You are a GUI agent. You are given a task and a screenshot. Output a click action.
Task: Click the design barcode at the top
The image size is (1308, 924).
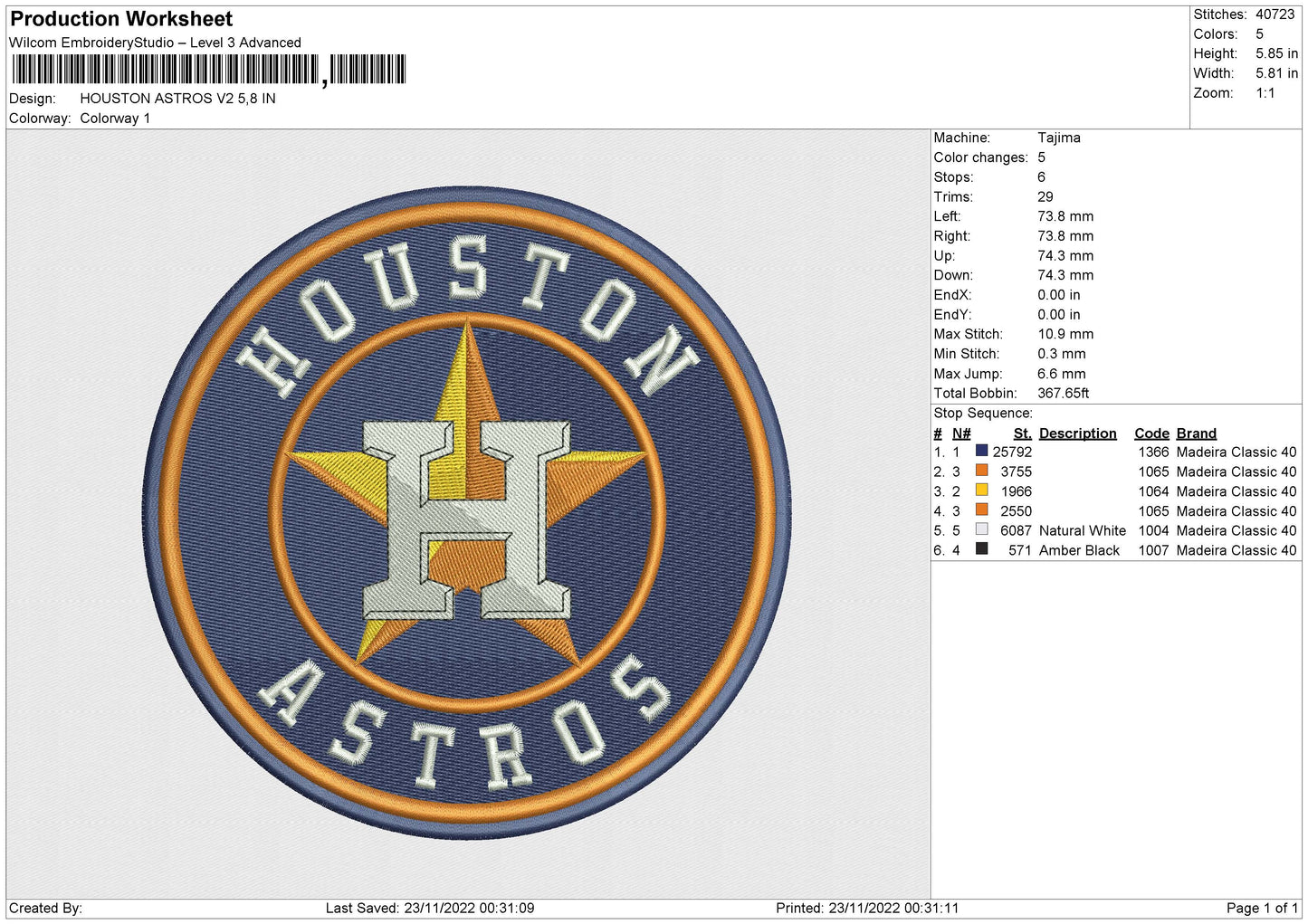[209, 70]
